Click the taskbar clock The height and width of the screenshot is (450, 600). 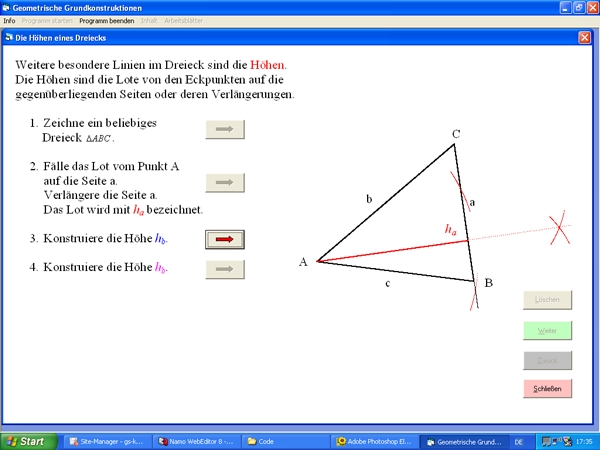(x=583, y=441)
